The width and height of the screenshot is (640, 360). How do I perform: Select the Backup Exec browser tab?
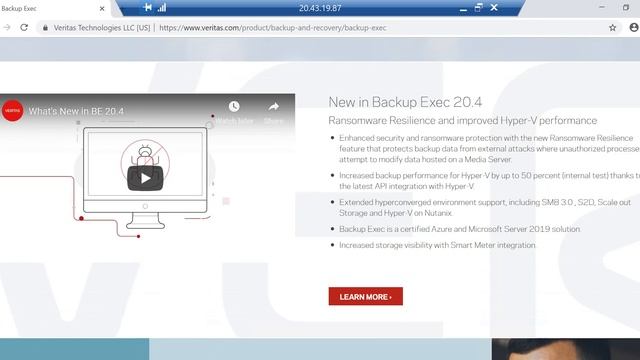[55, 8]
